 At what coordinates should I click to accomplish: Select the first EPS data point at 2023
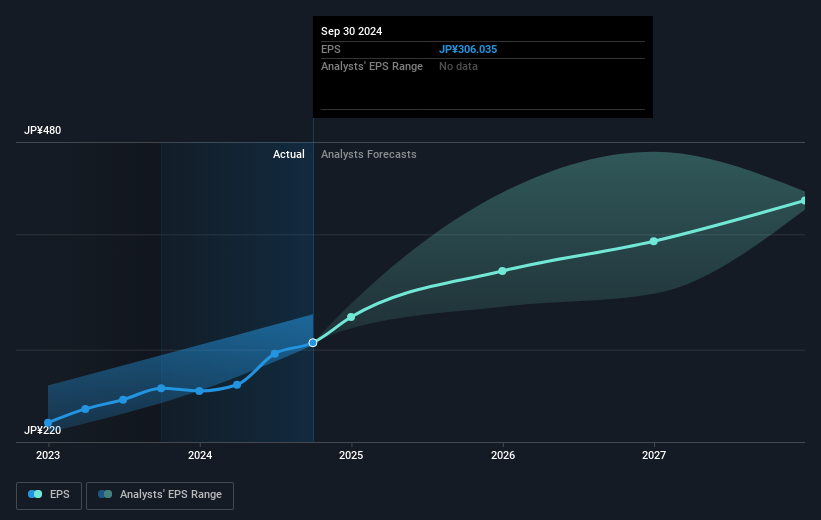coord(48,423)
